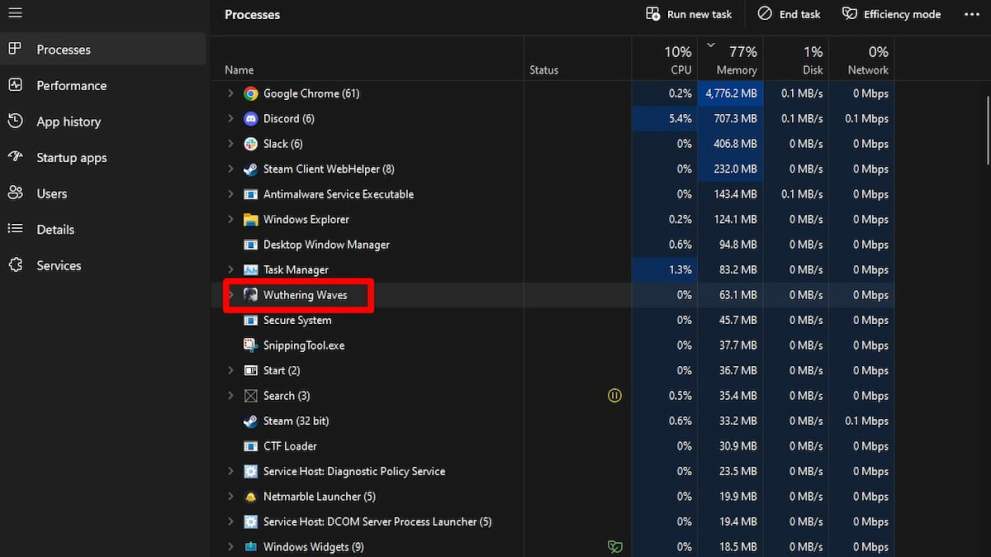Click the Antimalware Service Executable icon
991x557 pixels.
tap(251, 195)
